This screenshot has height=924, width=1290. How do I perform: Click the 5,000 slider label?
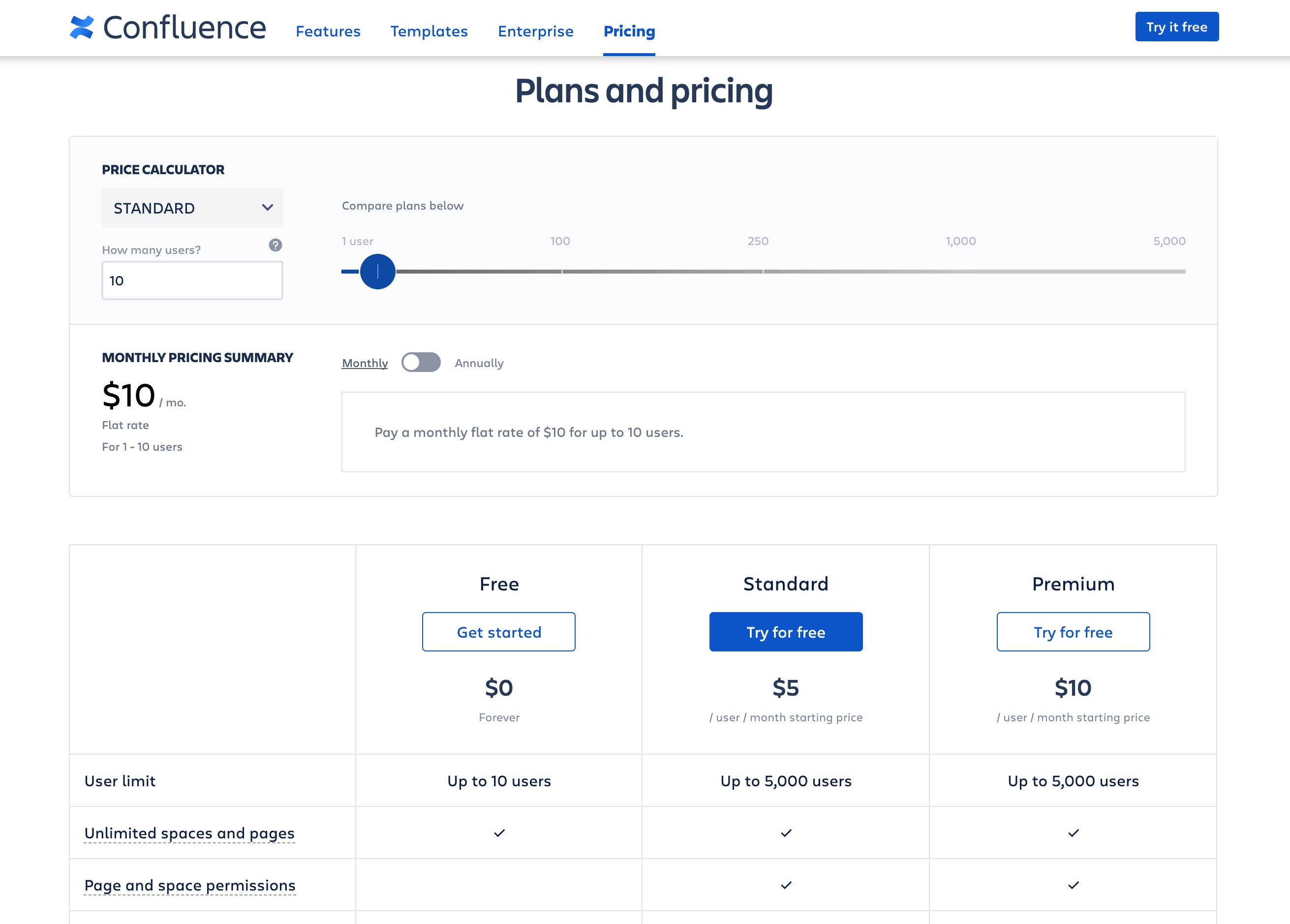(1169, 241)
